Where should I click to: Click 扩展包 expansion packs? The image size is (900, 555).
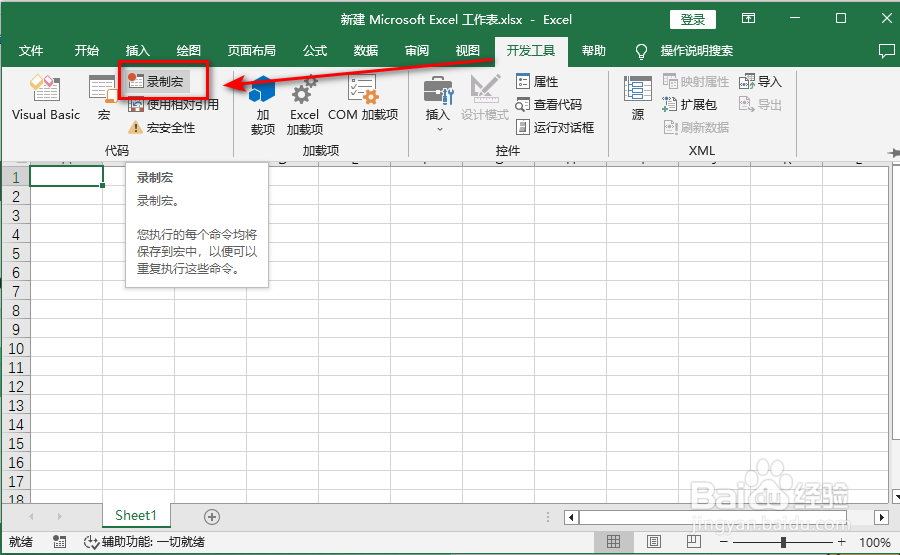[689, 104]
